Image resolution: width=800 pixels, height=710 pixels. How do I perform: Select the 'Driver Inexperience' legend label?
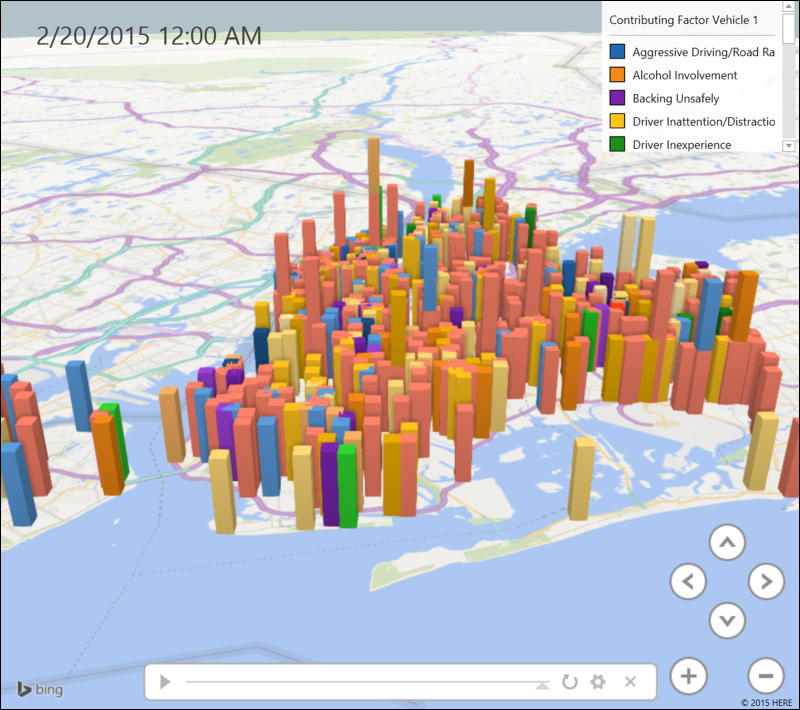click(682, 145)
